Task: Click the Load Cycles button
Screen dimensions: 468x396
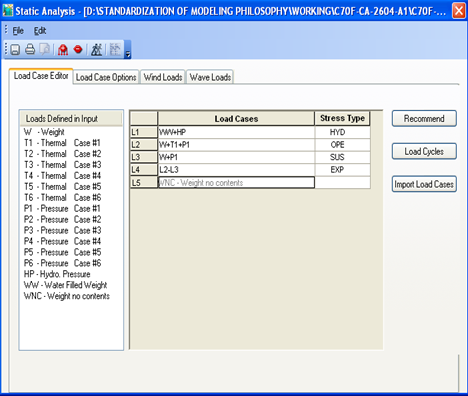Action: coord(424,151)
